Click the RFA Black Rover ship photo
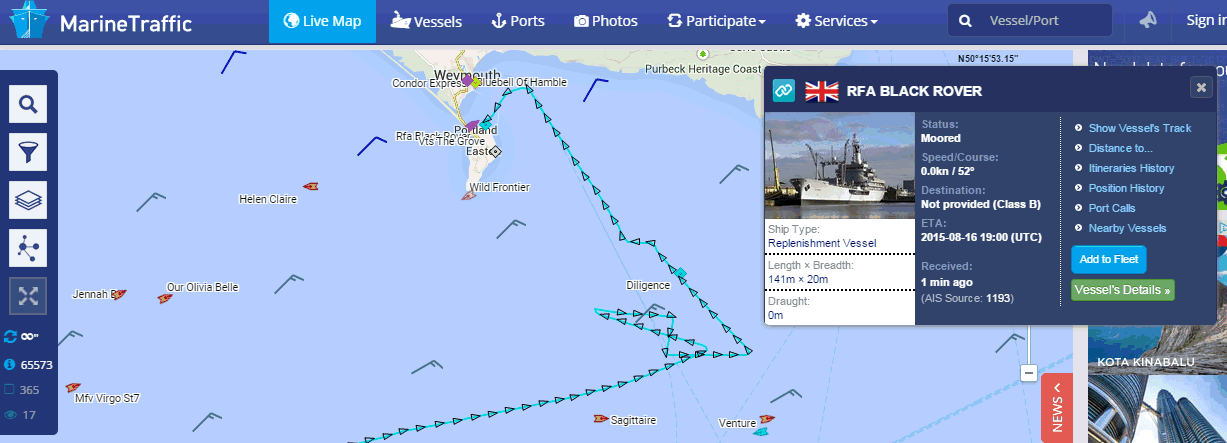This screenshot has width=1227, height=443. click(x=840, y=169)
